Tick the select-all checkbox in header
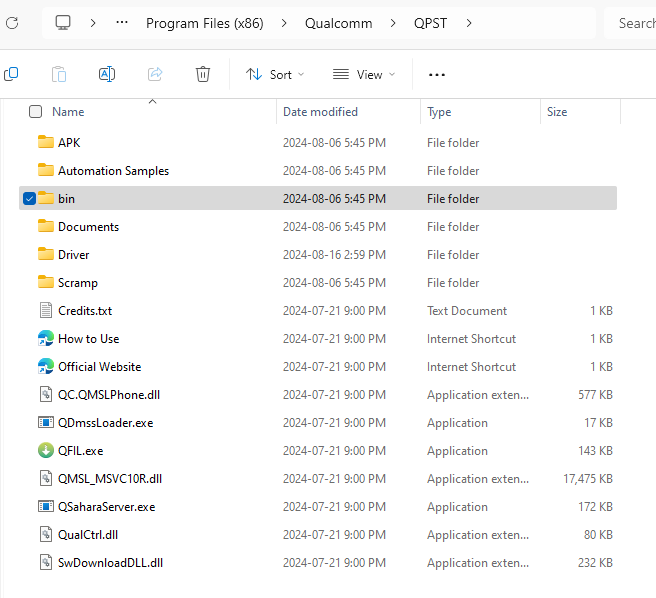The width and height of the screenshot is (656, 598). point(36,112)
